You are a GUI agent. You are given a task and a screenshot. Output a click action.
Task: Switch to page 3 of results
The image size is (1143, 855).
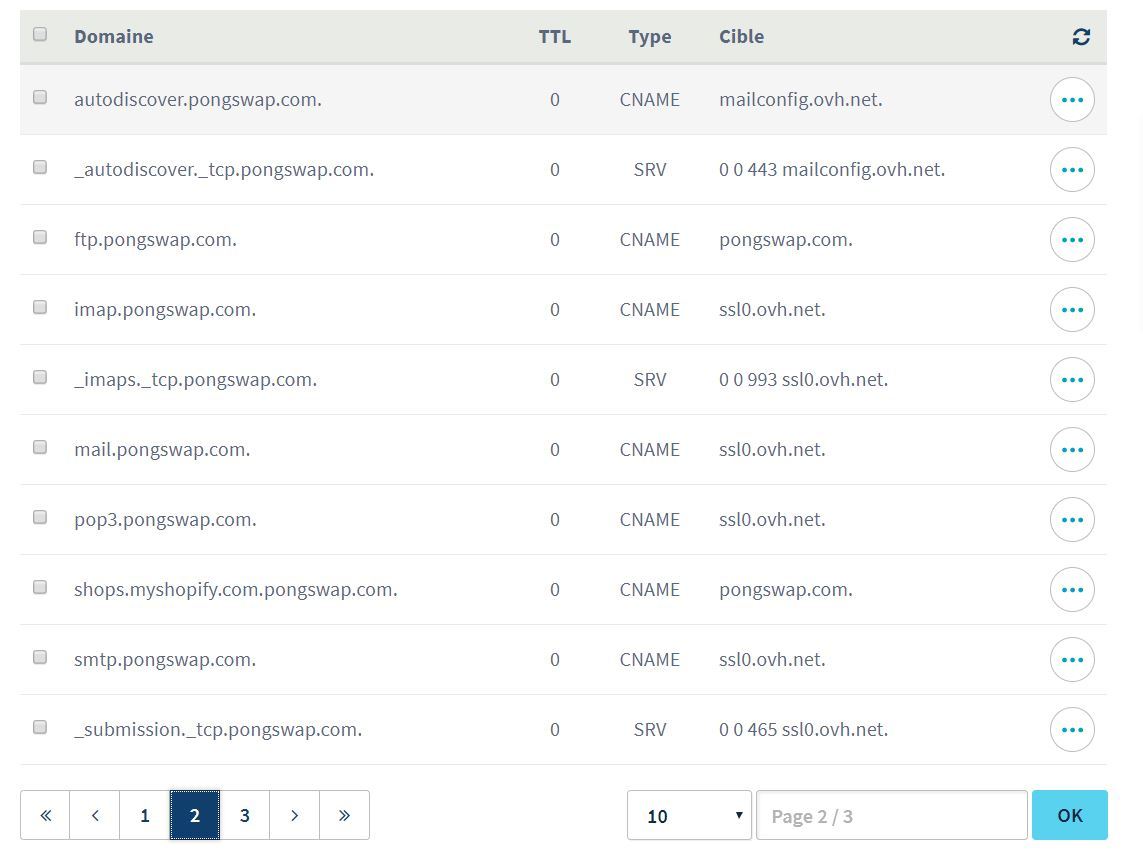pos(244,816)
